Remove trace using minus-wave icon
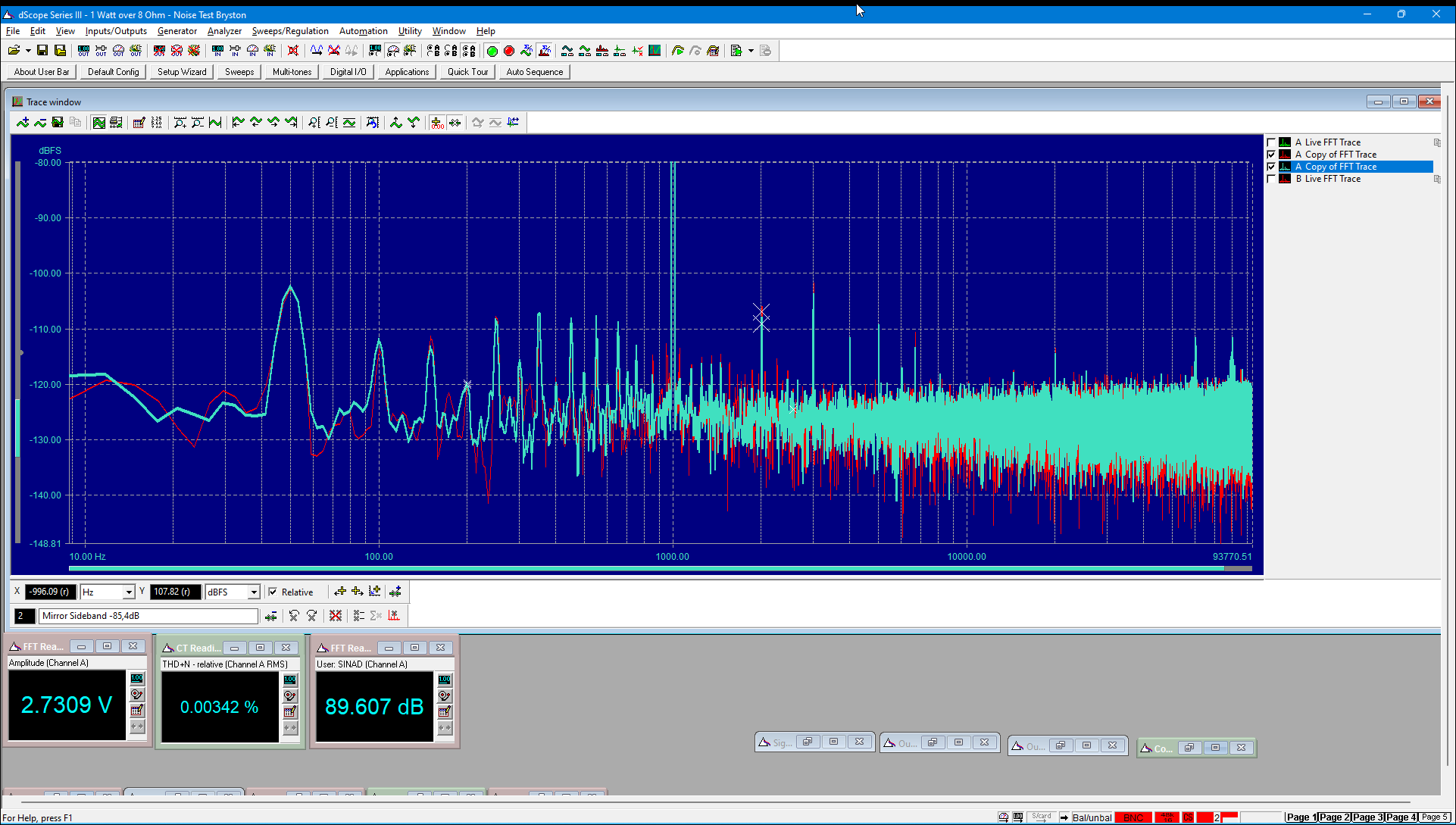The image size is (1456, 825). [40, 123]
